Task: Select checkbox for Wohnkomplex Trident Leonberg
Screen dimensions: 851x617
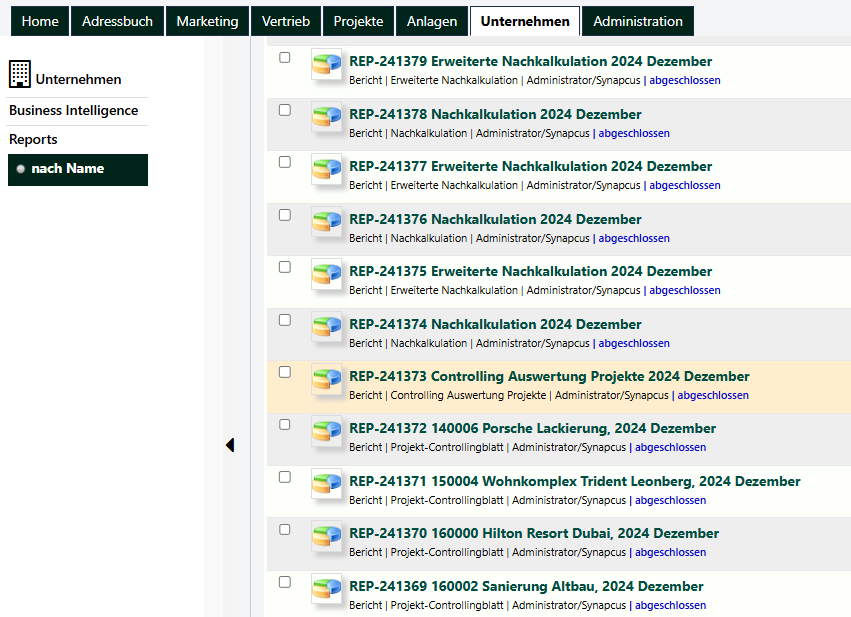Action: pyautogui.click(x=284, y=477)
